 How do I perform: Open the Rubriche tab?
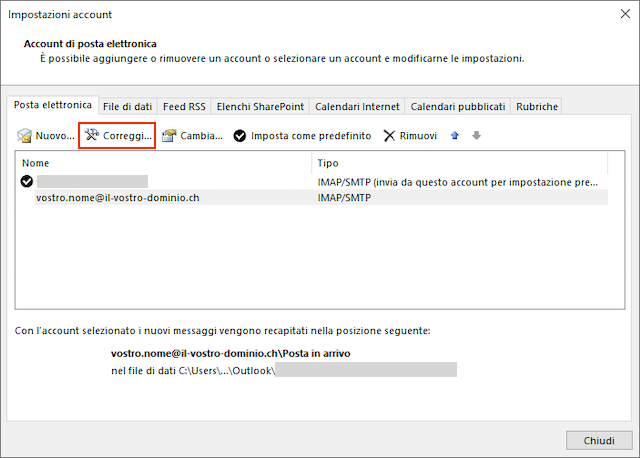click(x=537, y=107)
